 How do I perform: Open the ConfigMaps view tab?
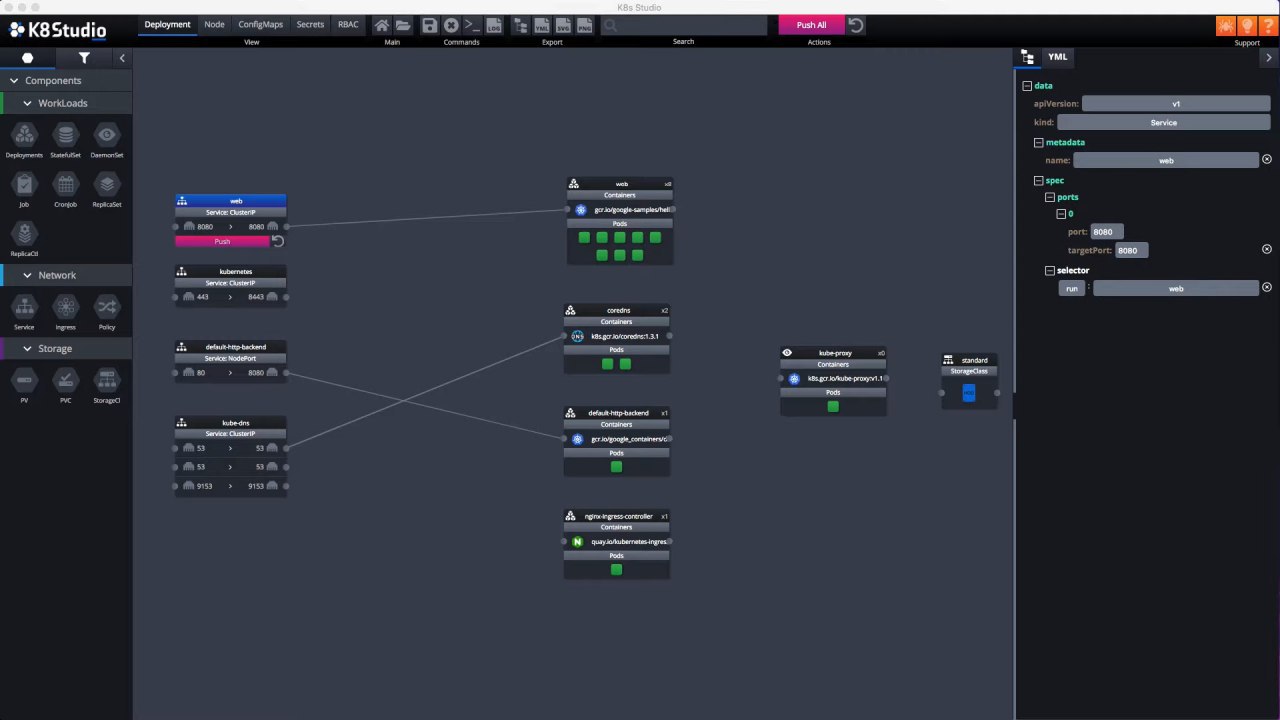tap(261, 25)
